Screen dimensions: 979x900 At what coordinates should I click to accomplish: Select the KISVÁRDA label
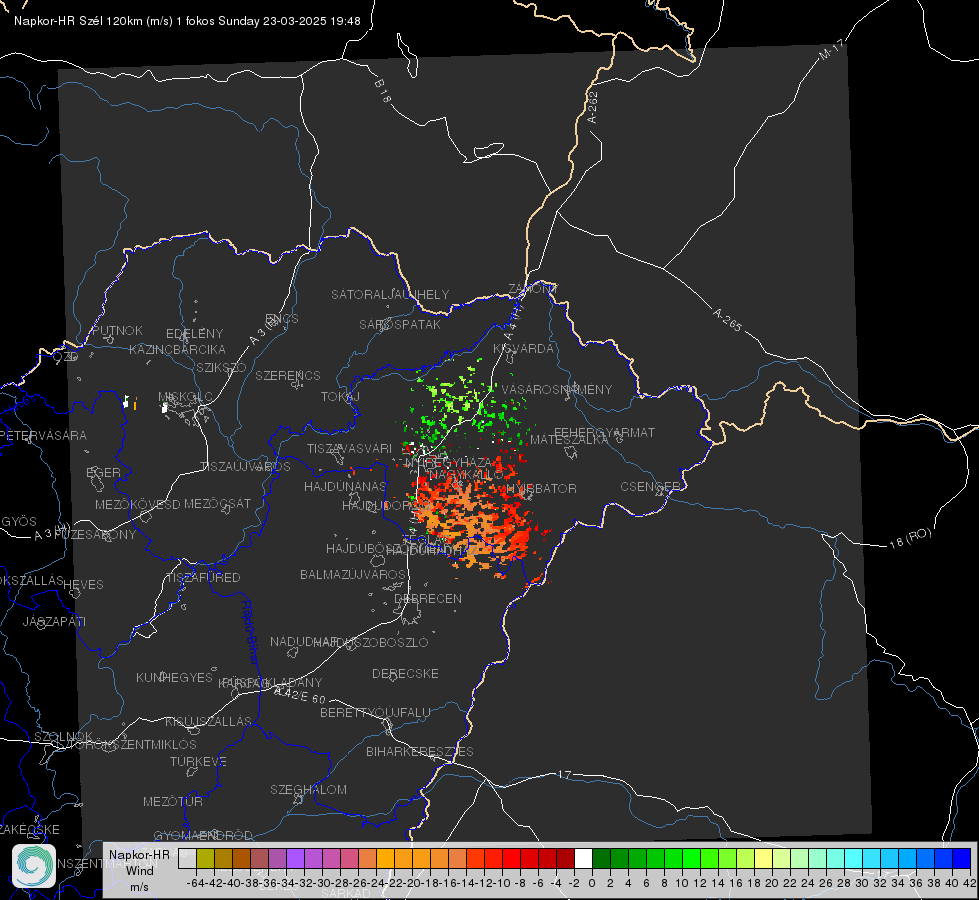pyautogui.click(x=523, y=349)
